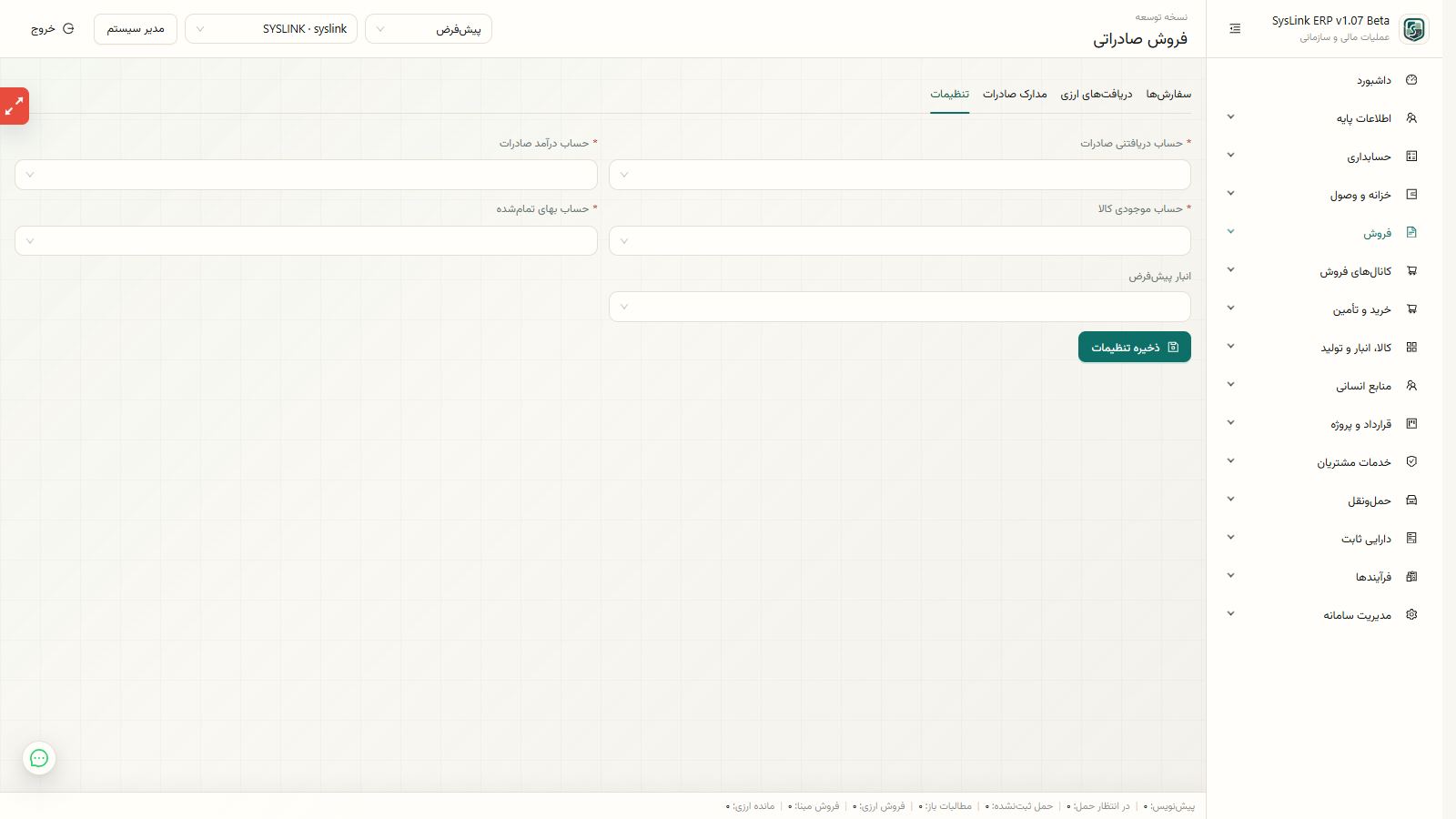Click فروش ارزی status entry
Viewport: 1456px width, 819px height.
click(879, 806)
